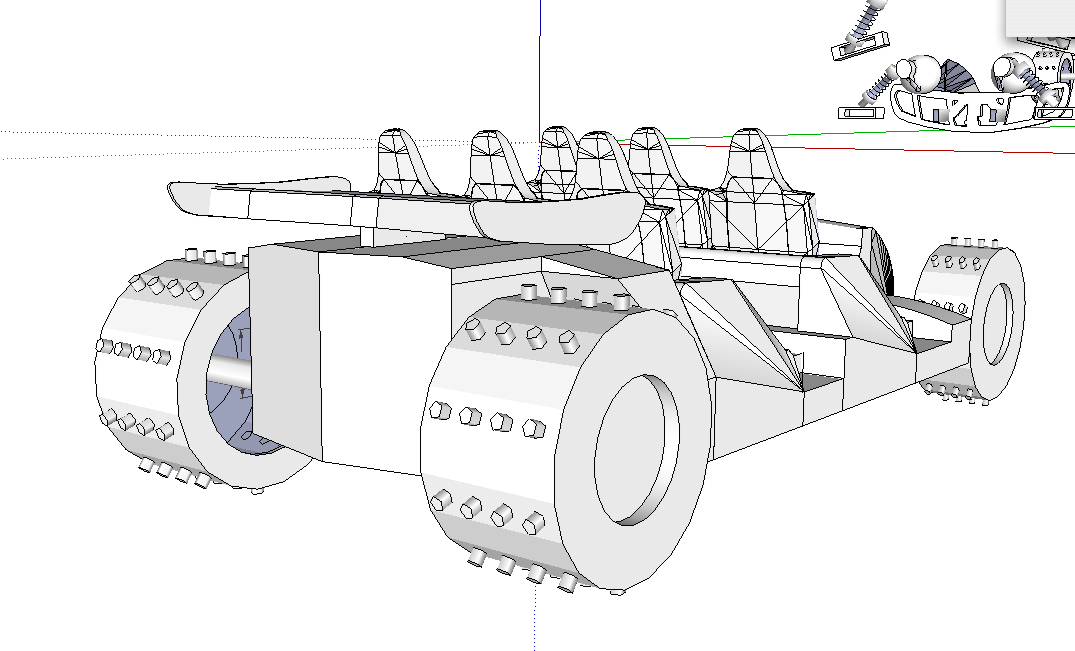1075x651 pixels.
Task: Click the blue vertical axis line at the top
Action: 540,60
